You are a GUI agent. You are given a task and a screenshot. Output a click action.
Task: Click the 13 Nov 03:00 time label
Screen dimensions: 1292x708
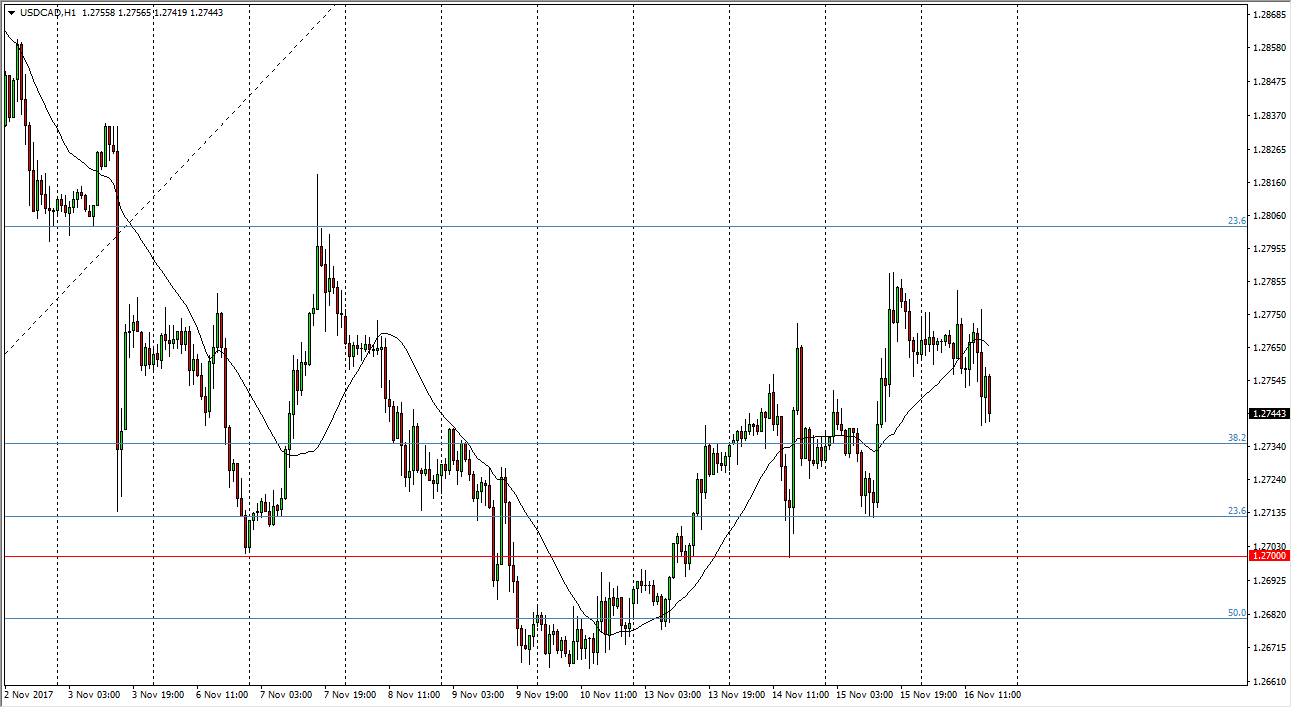pos(672,694)
